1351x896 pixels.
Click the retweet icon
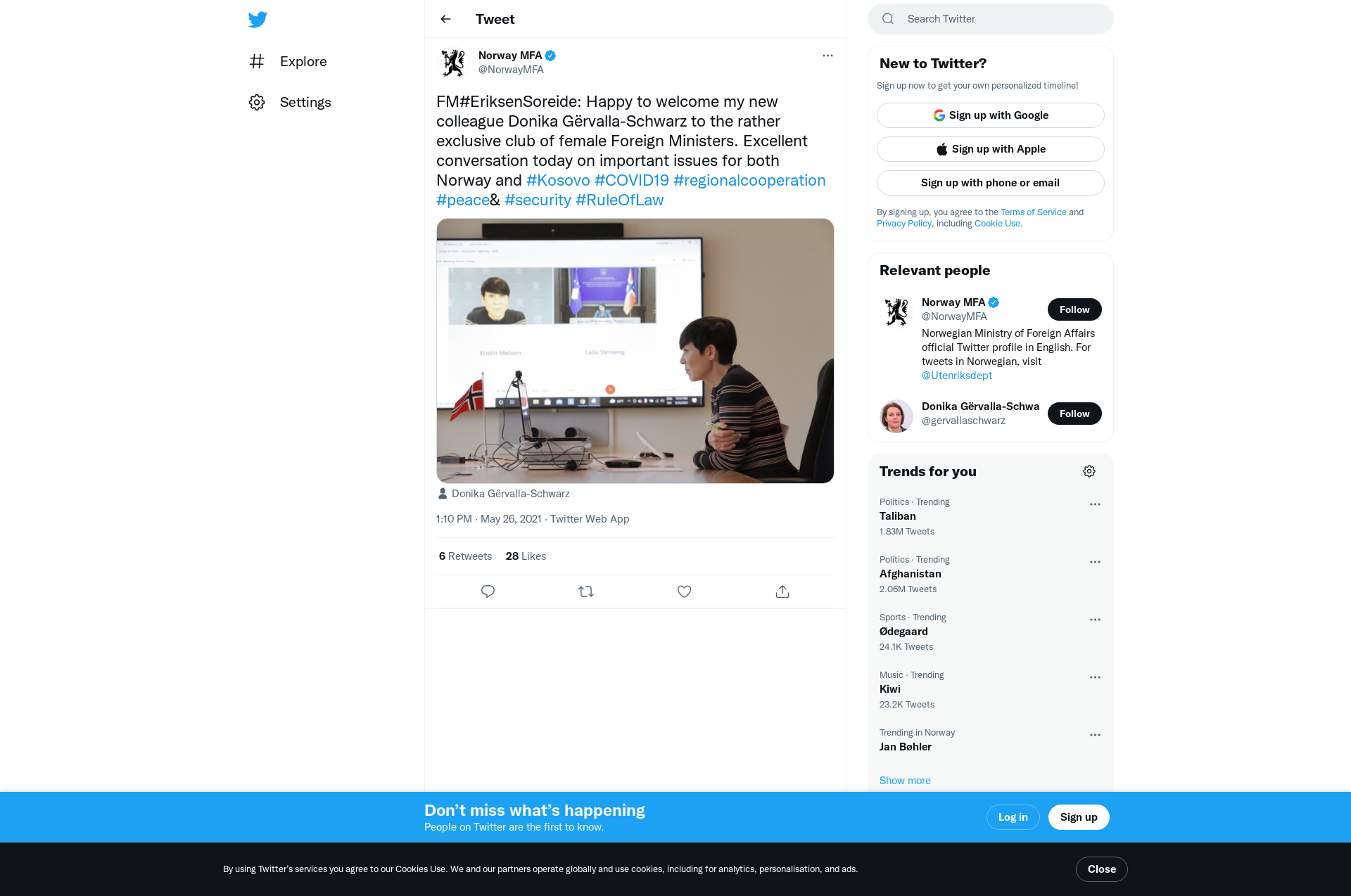tap(586, 591)
